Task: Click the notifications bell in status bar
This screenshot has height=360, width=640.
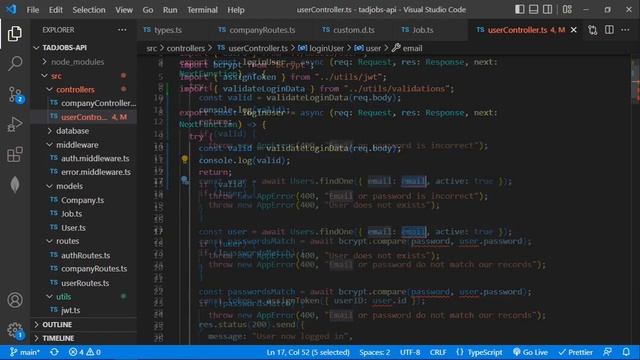Action: tap(626, 352)
